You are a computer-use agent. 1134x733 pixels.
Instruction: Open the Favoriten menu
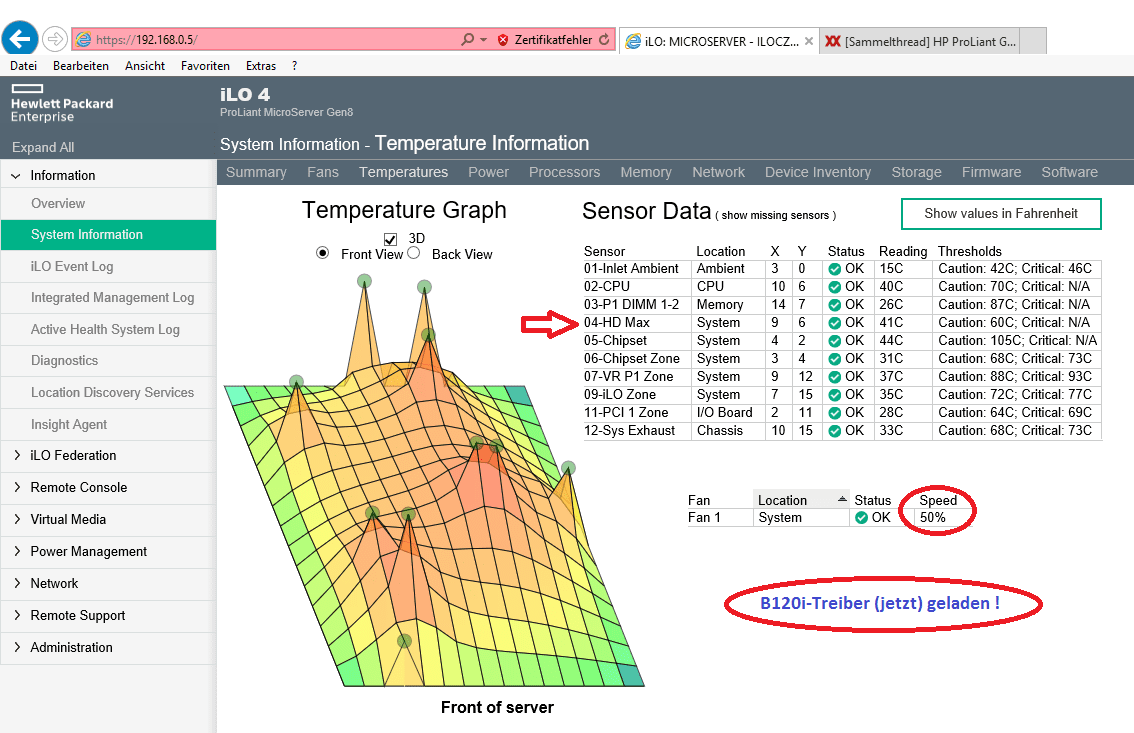point(205,66)
